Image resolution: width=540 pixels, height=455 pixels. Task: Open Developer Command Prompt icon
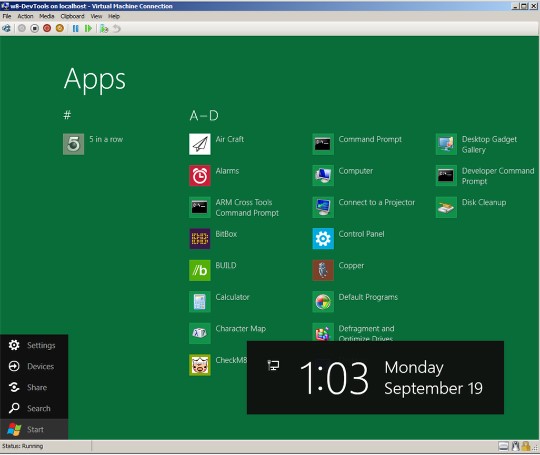(x=446, y=176)
